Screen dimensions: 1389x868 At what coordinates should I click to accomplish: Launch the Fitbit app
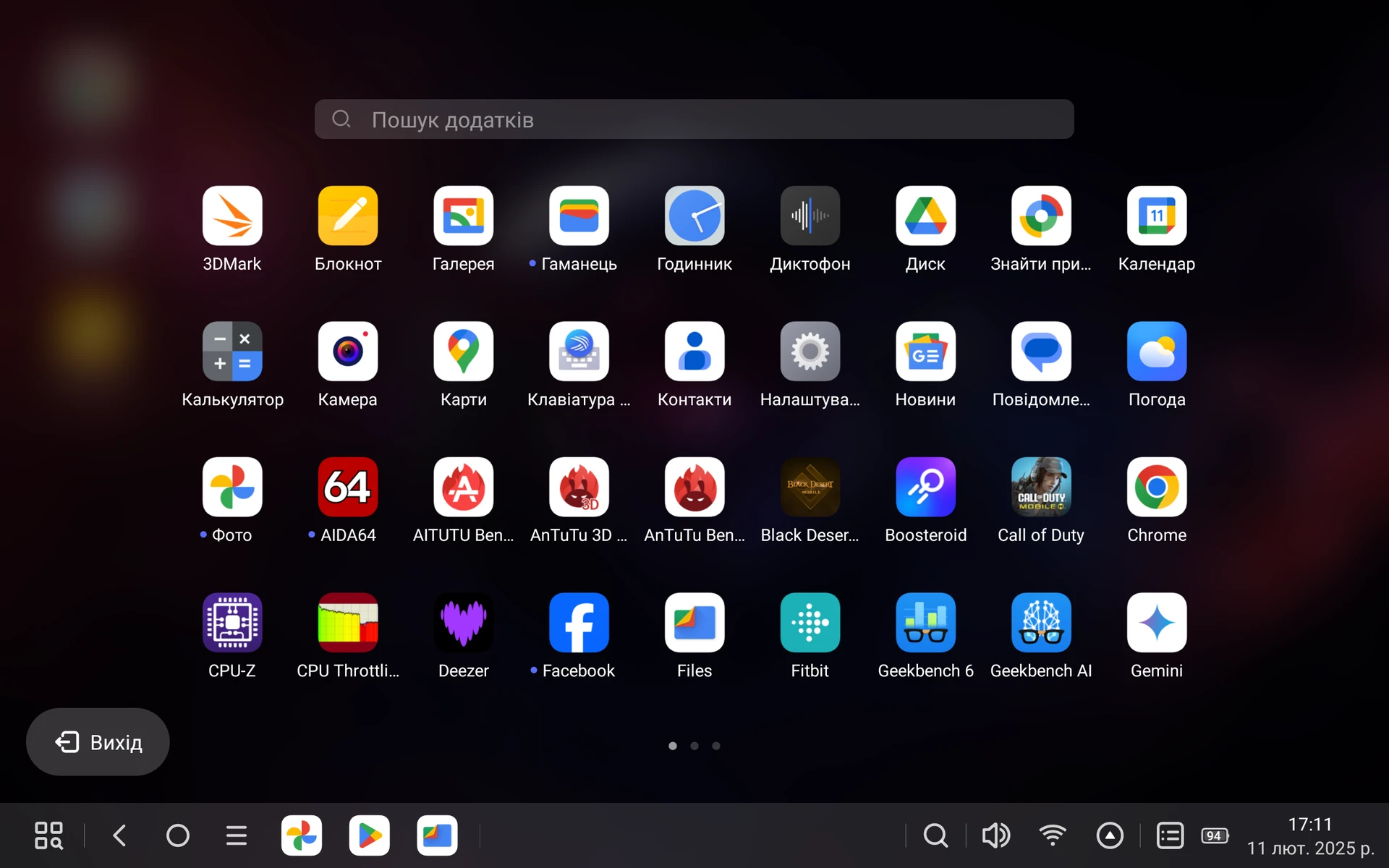click(810, 622)
